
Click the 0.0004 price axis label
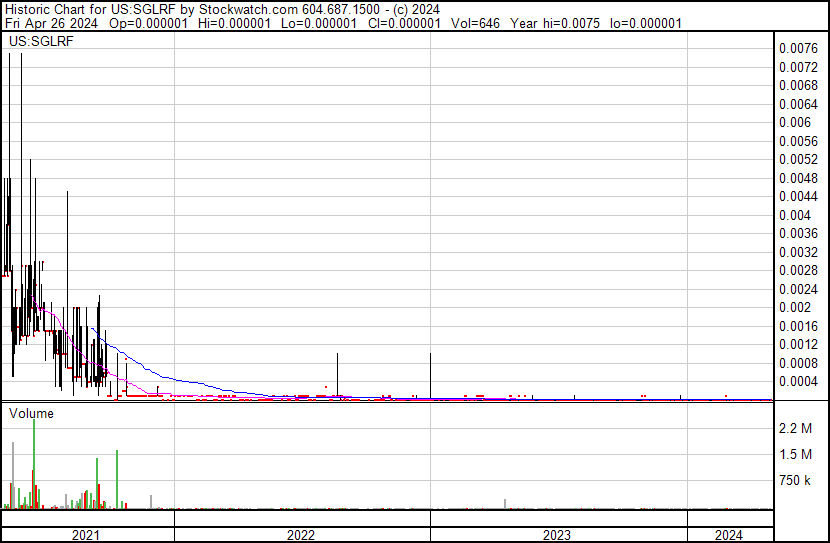click(x=798, y=381)
